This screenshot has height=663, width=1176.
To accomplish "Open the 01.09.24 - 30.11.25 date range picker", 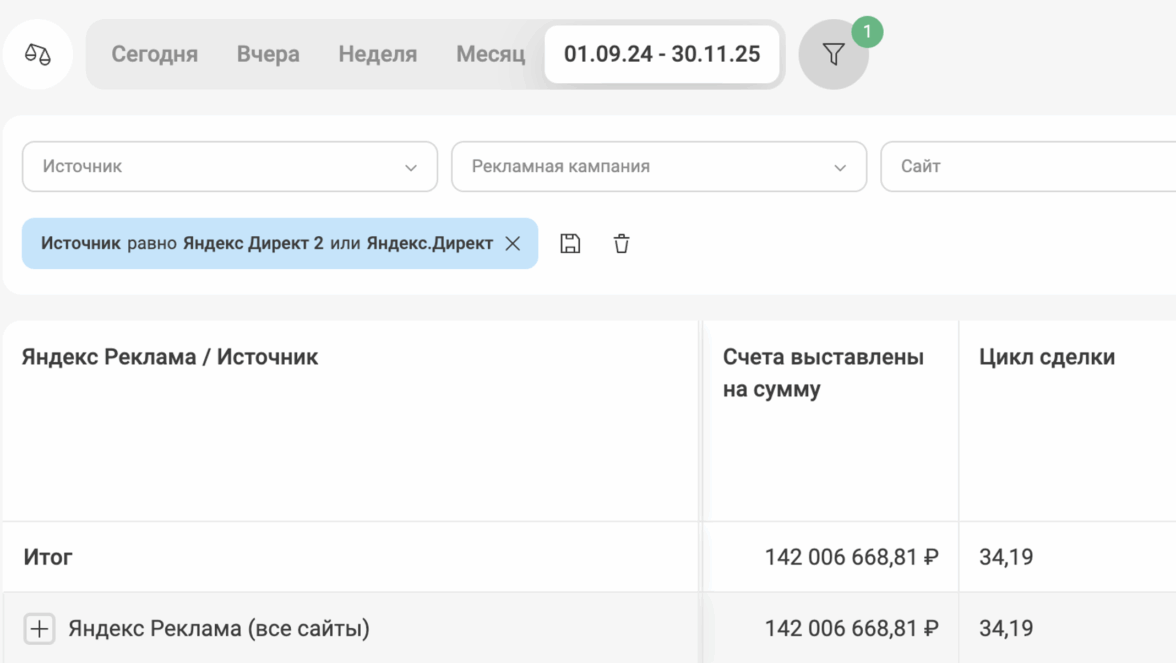I will 662,54.
